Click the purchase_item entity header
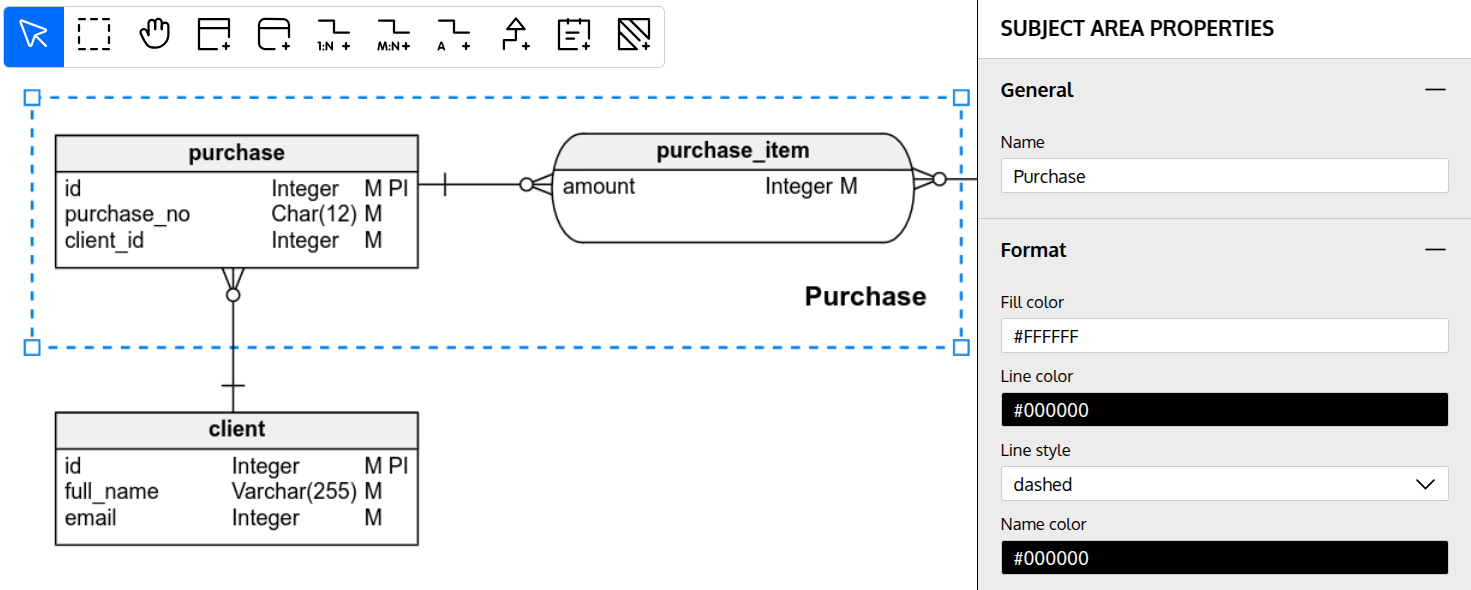 [732, 151]
